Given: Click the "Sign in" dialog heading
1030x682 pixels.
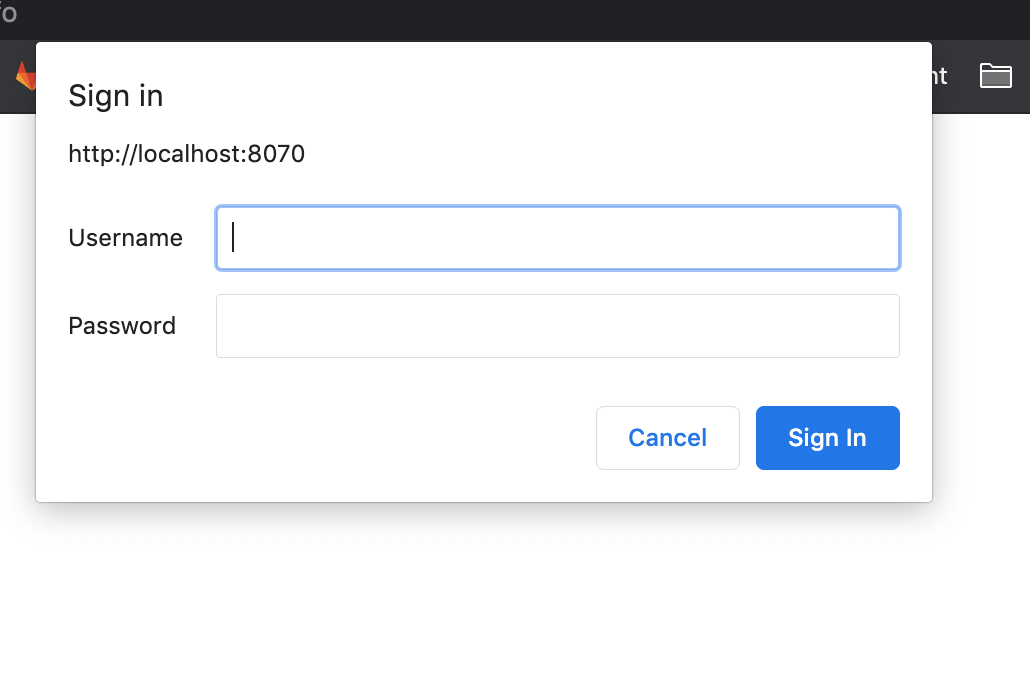Looking at the screenshot, I should tap(115, 96).
